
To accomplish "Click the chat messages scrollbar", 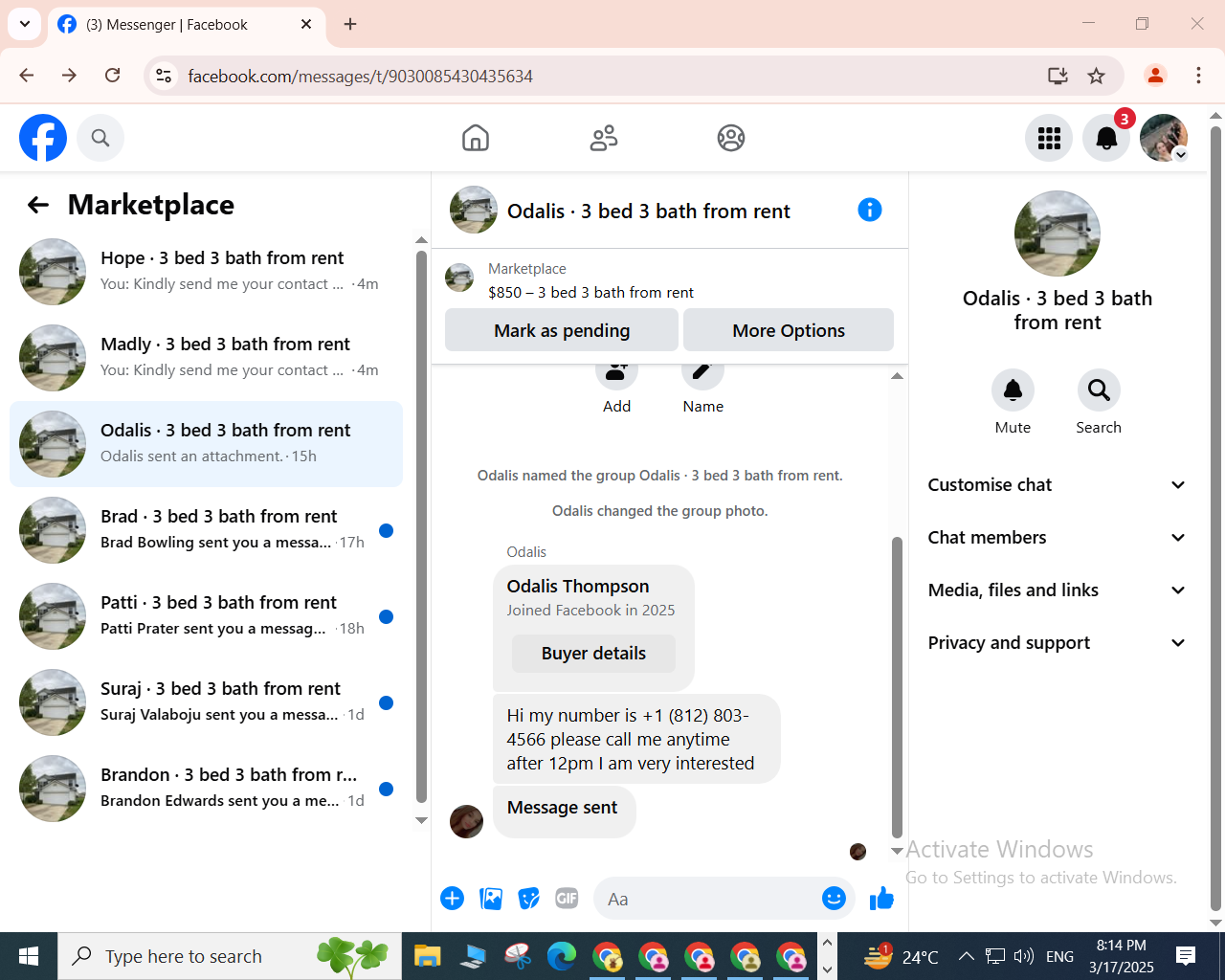I will 897,687.
